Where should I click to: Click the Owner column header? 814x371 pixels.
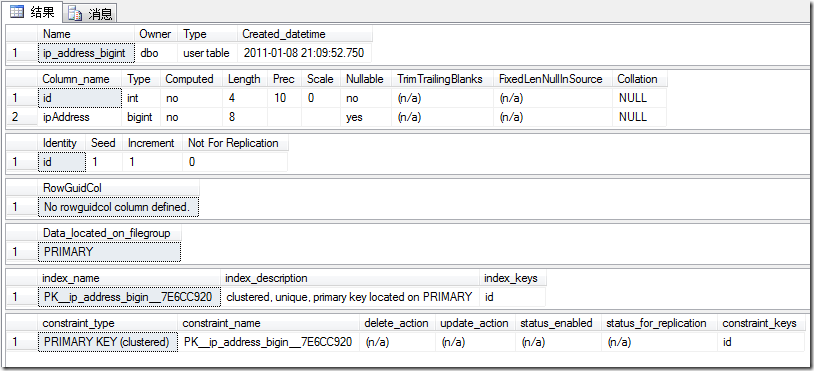pos(157,34)
